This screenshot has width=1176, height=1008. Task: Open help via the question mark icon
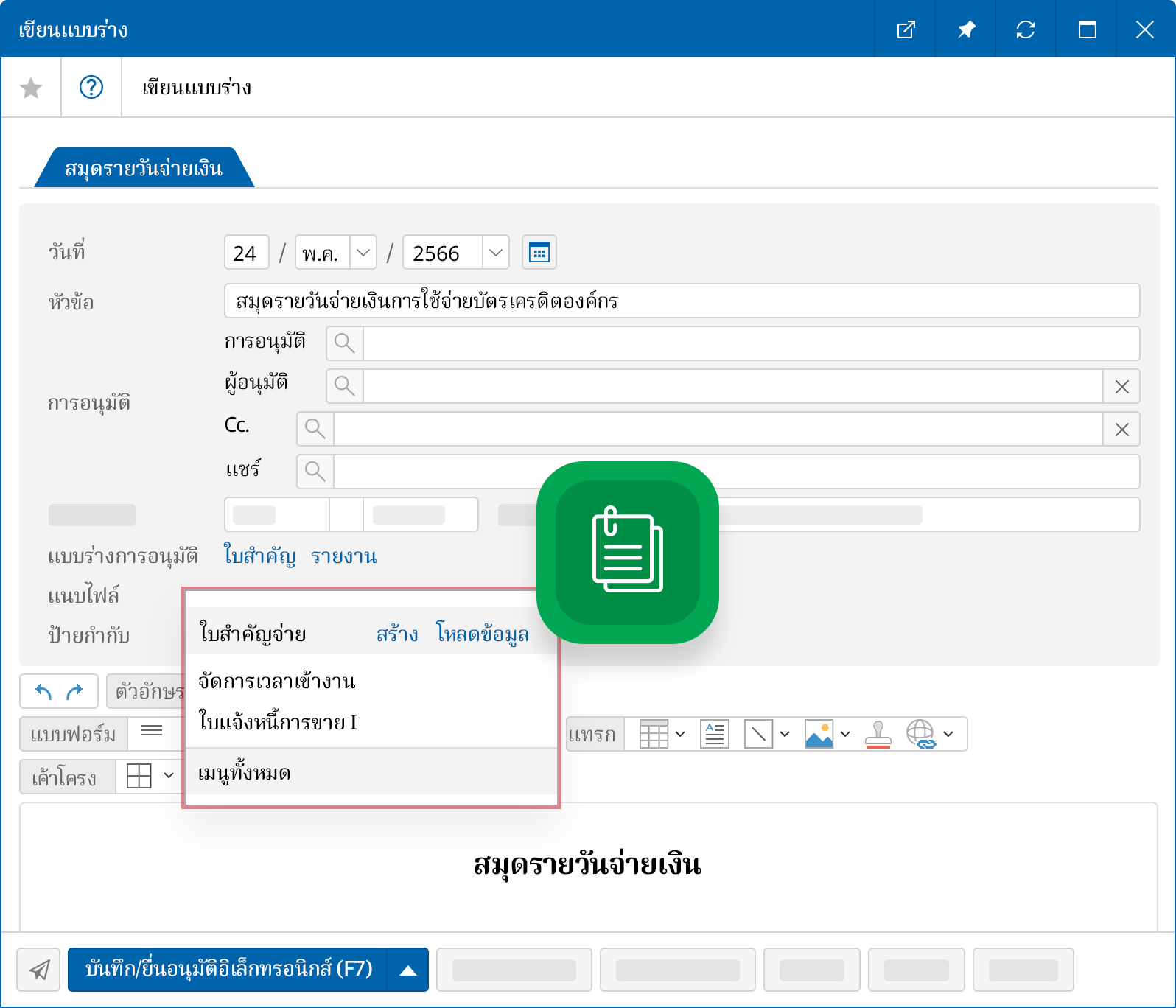pos(91,88)
